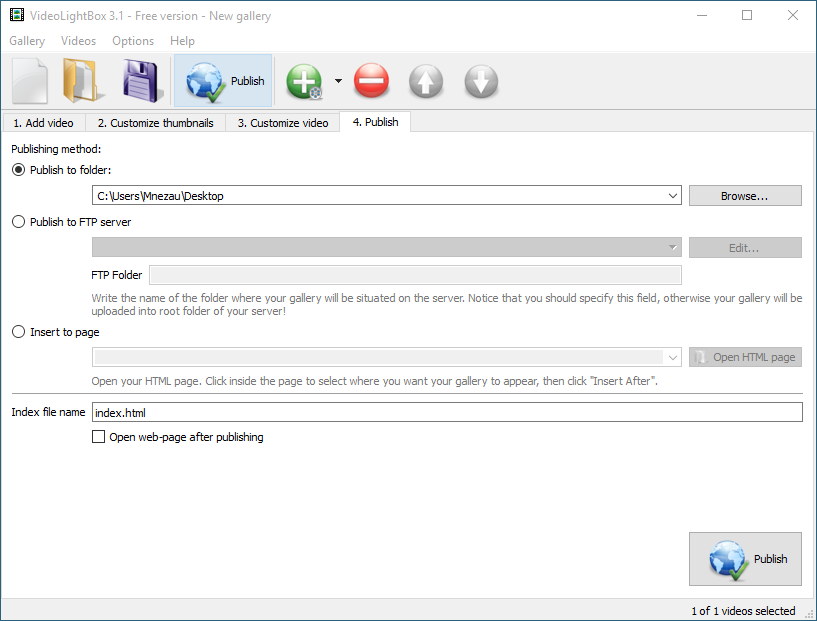Select the Publish to folder radio button
The height and width of the screenshot is (621, 817).
pyautogui.click(x=18, y=170)
